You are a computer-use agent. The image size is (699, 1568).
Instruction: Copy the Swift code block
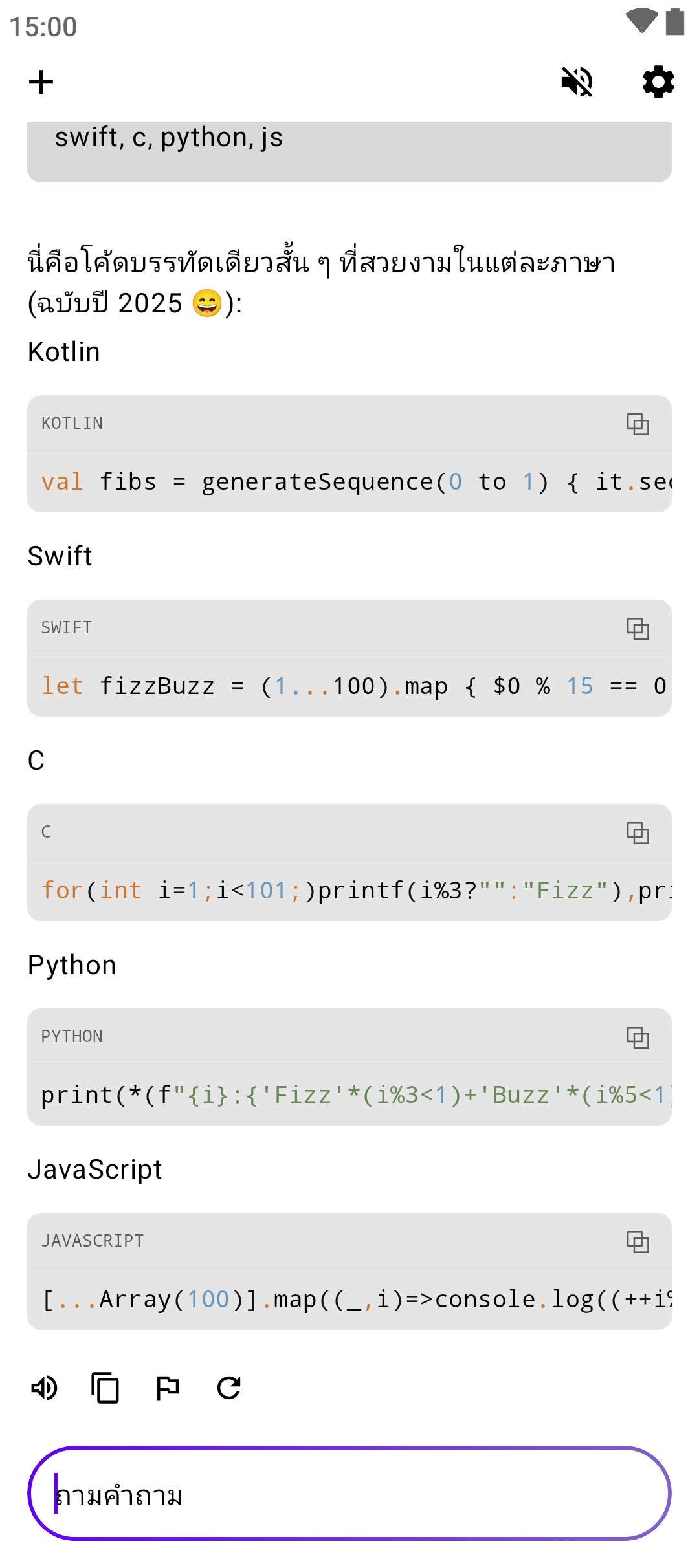(638, 628)
